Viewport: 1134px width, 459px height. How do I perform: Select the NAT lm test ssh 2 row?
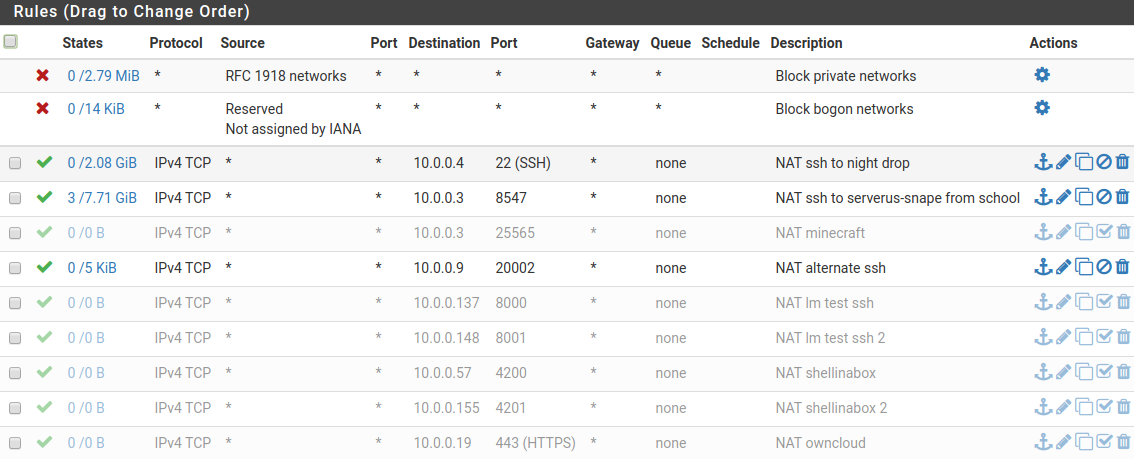(567, 338)
